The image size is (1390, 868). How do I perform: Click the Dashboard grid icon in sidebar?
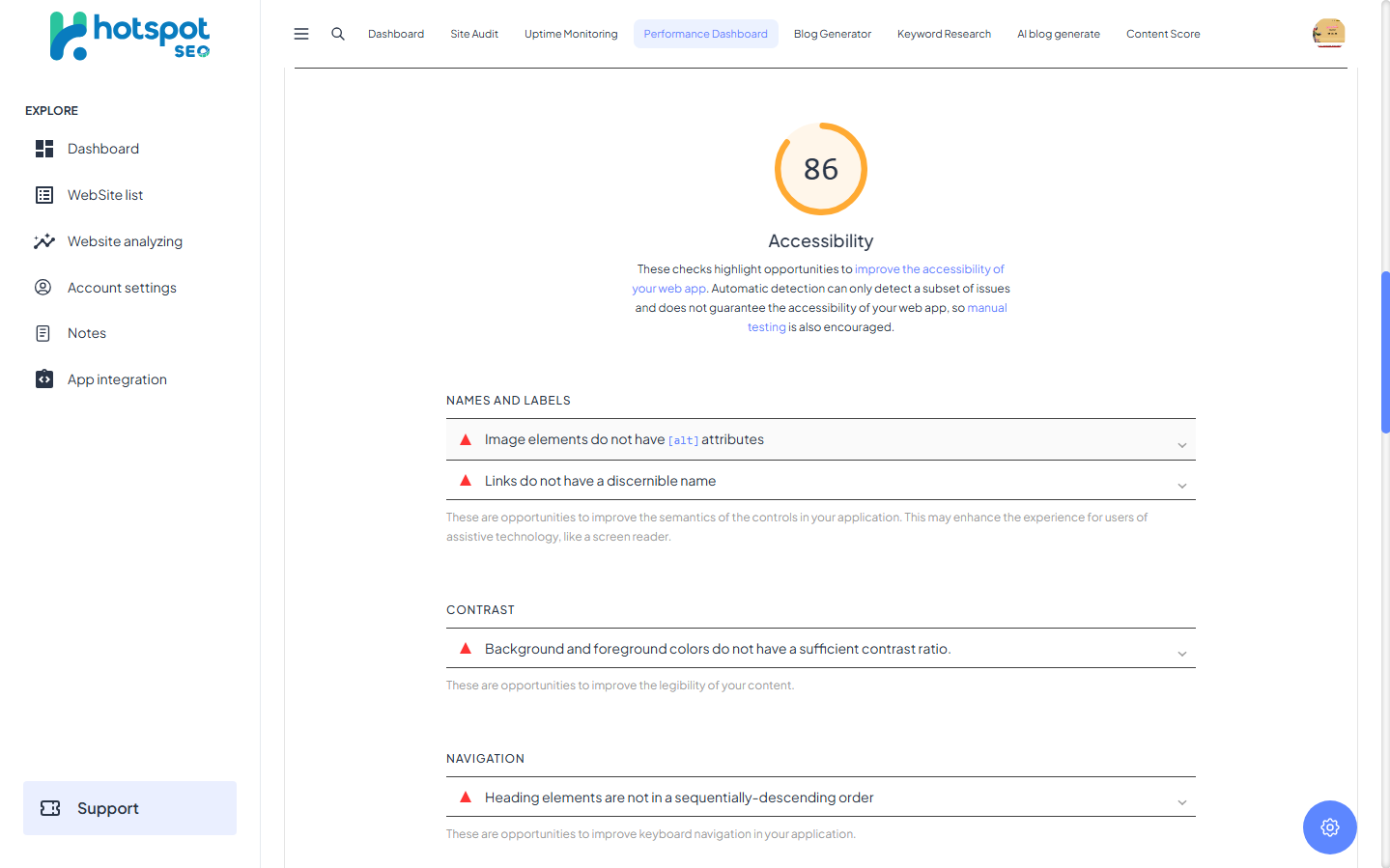click(44, 149)
